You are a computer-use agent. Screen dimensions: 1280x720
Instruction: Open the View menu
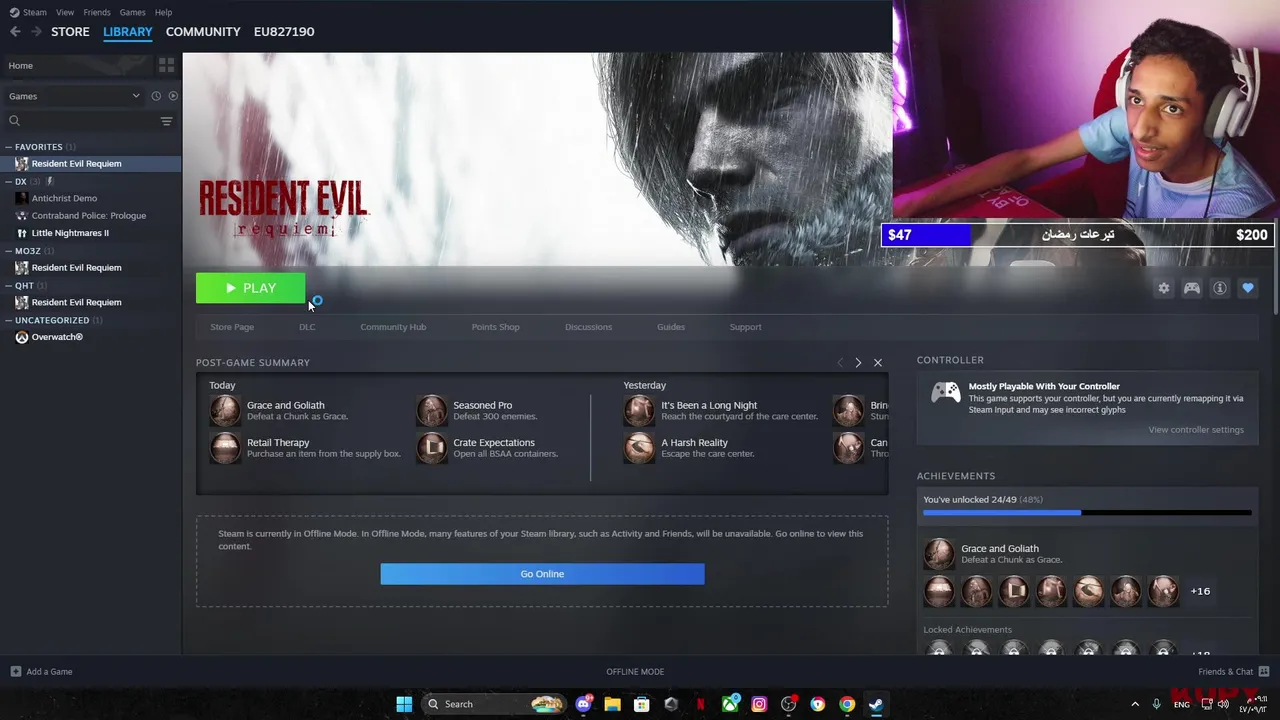click(x=65, y=12)
